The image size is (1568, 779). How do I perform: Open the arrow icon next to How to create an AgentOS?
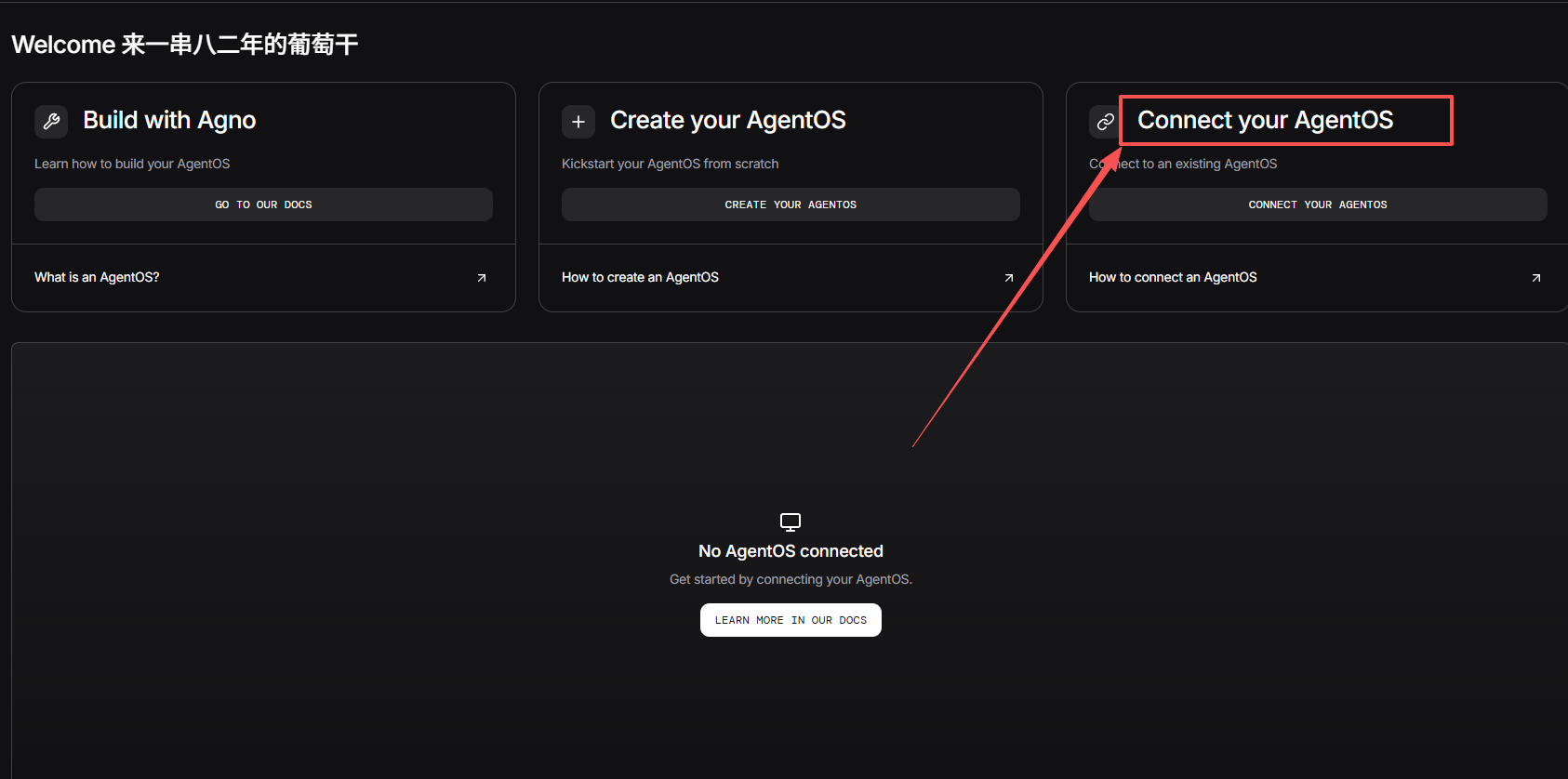pos(1009,278)
